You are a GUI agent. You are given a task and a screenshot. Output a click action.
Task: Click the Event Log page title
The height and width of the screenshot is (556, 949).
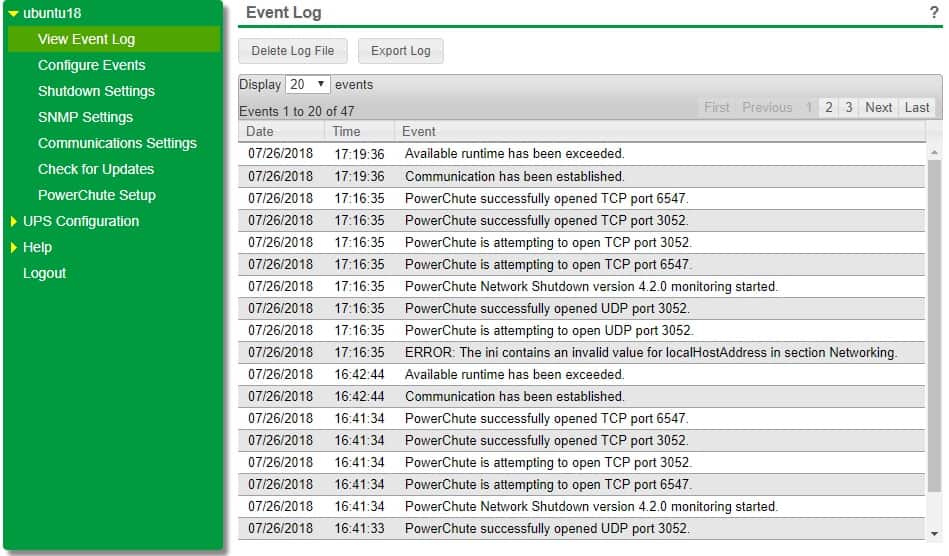click(283, 13)
